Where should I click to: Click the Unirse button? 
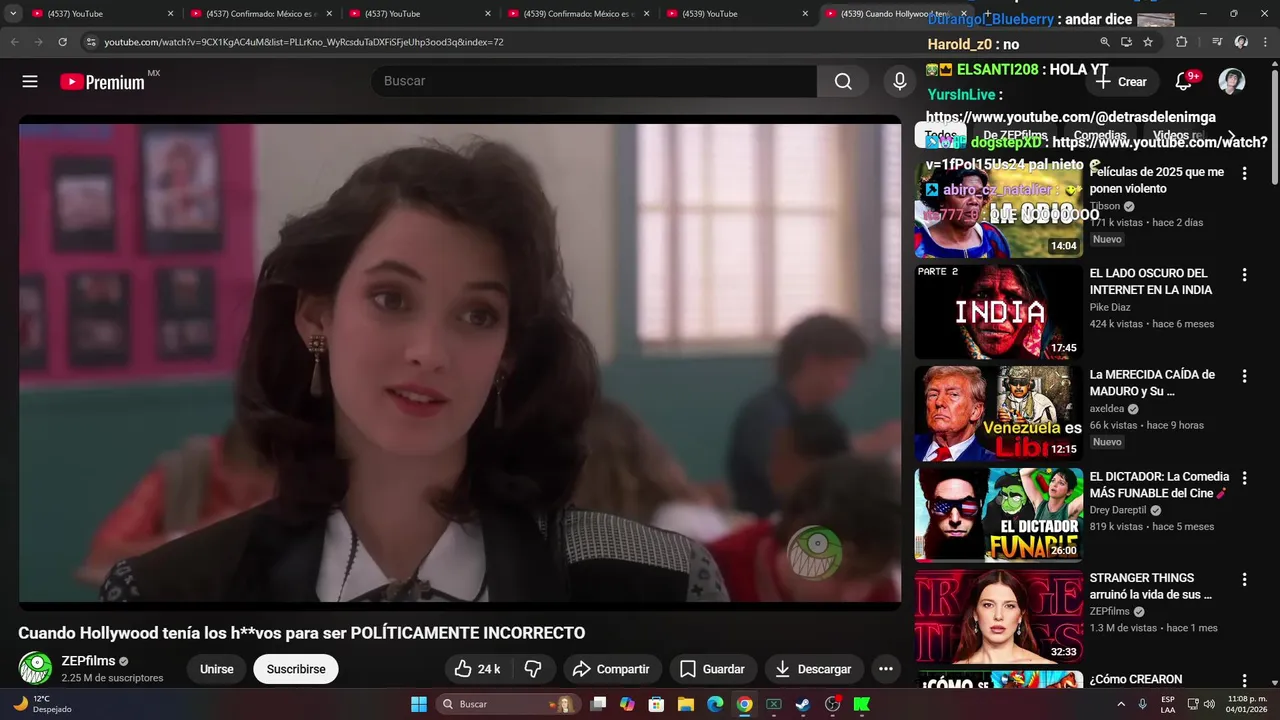(216, 669)
